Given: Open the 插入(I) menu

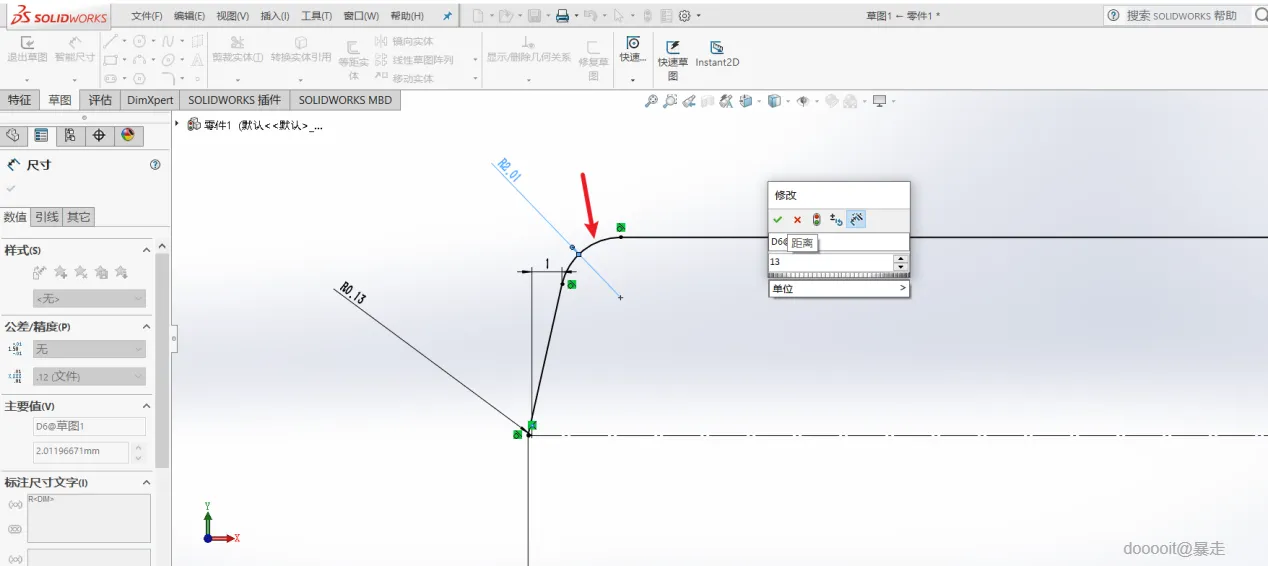Looking at the screenshot, I should [x=275, y=16].
